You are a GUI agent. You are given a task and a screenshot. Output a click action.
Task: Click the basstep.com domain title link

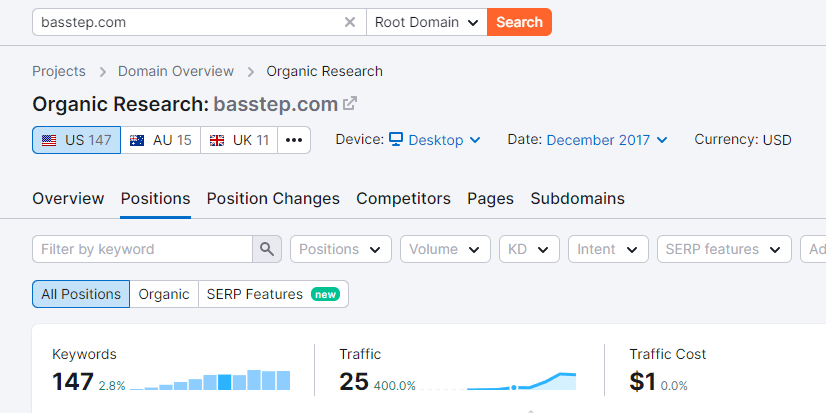[276, 104]
